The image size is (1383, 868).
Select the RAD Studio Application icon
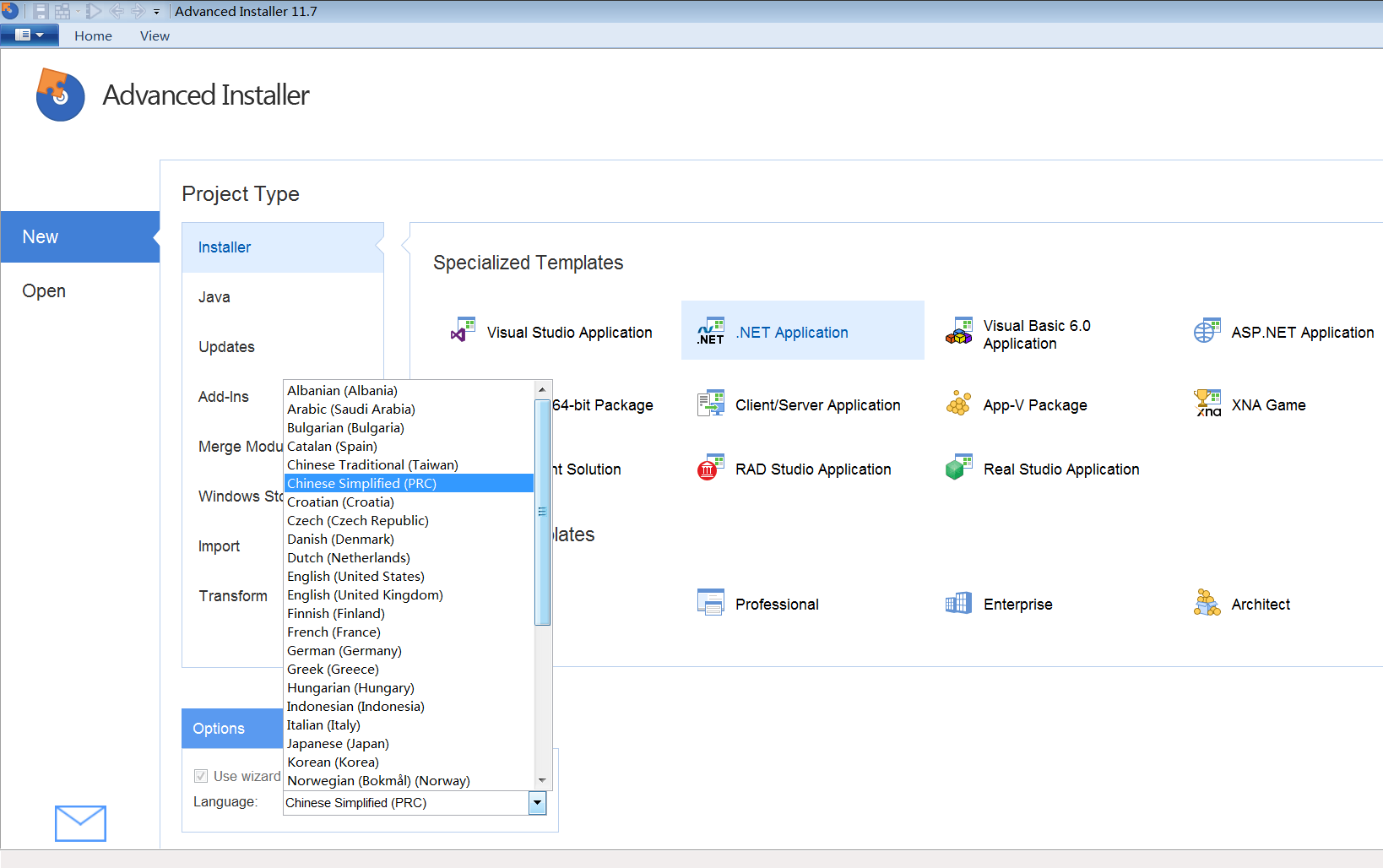tap(711, 468)
